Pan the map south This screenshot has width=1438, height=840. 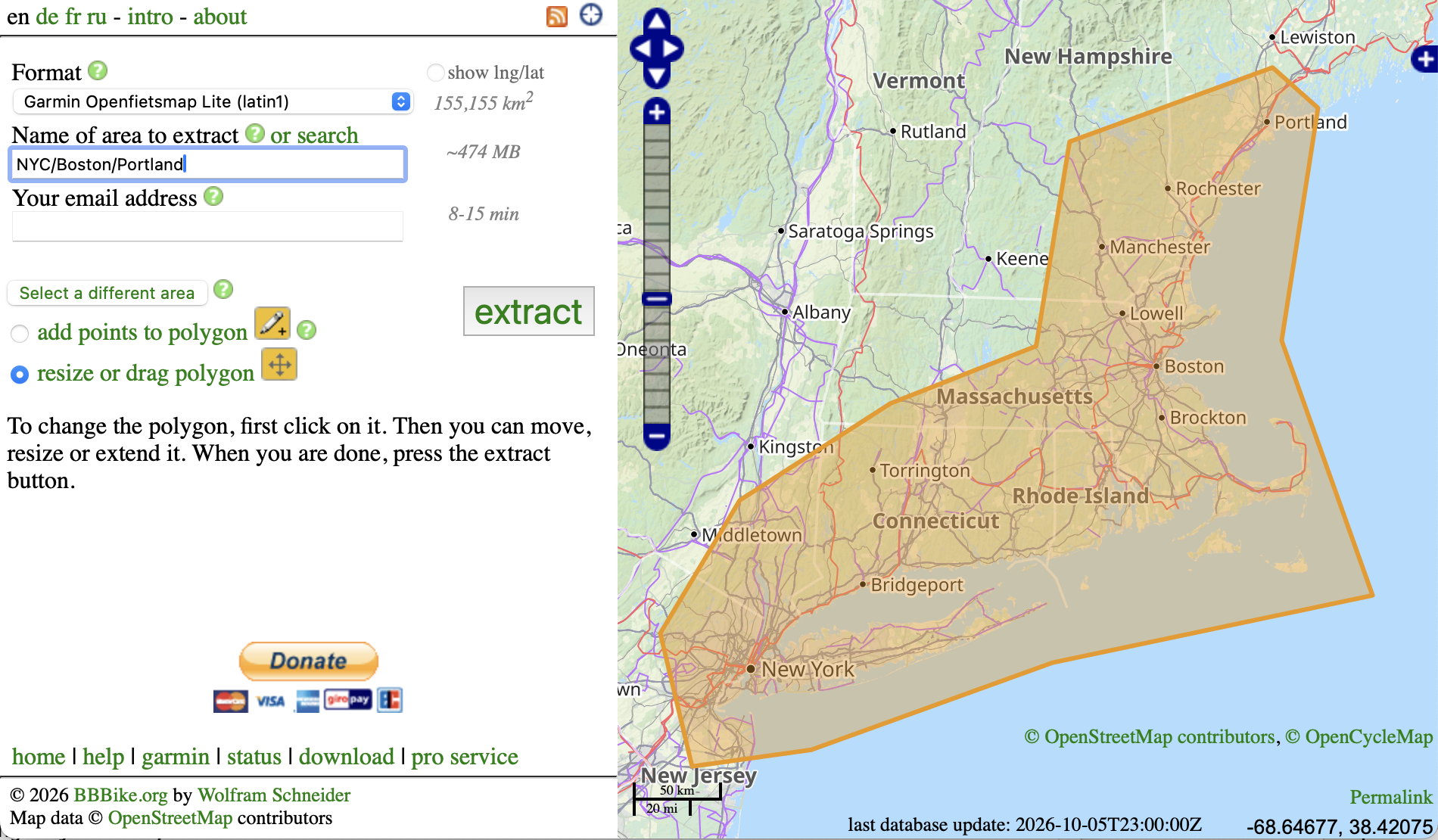click(657, 76)
